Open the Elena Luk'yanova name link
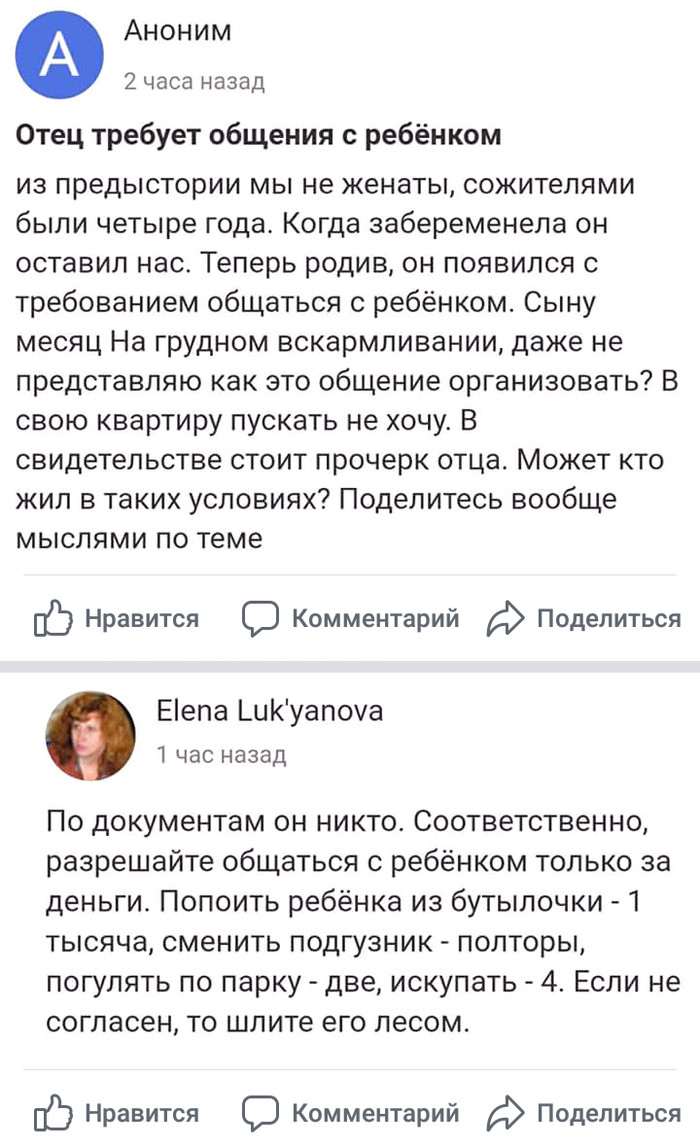 click(x=269, y=710)
